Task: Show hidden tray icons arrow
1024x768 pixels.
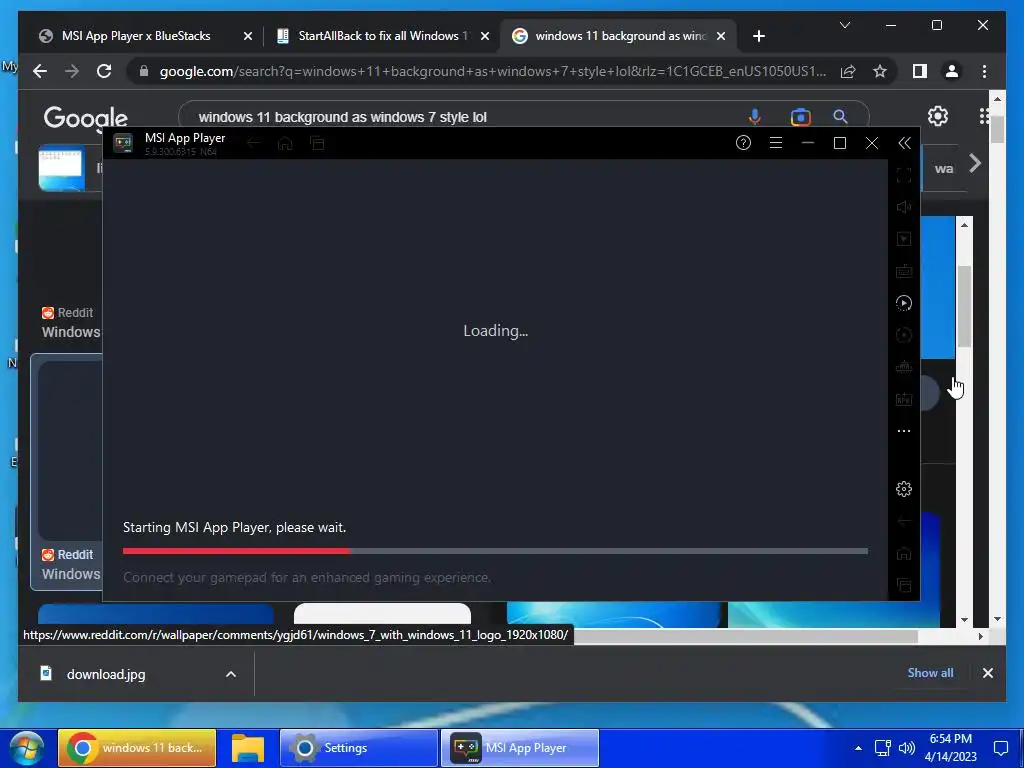Action: 858,748
